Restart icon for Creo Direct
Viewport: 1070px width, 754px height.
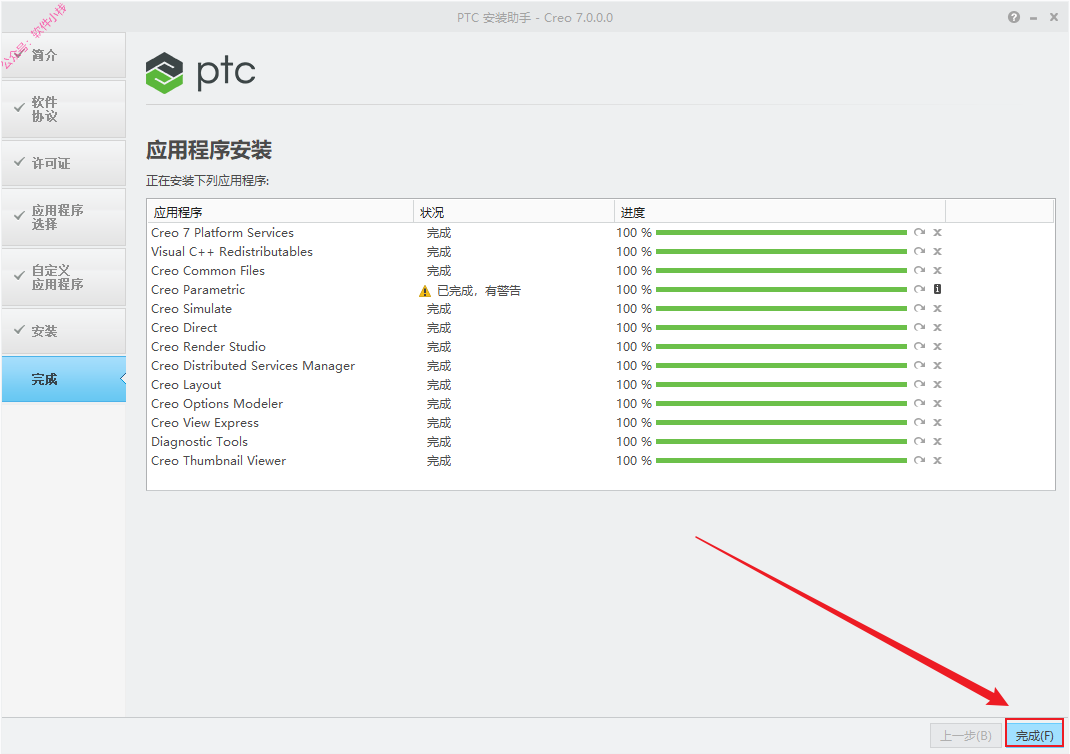(919, 328)
